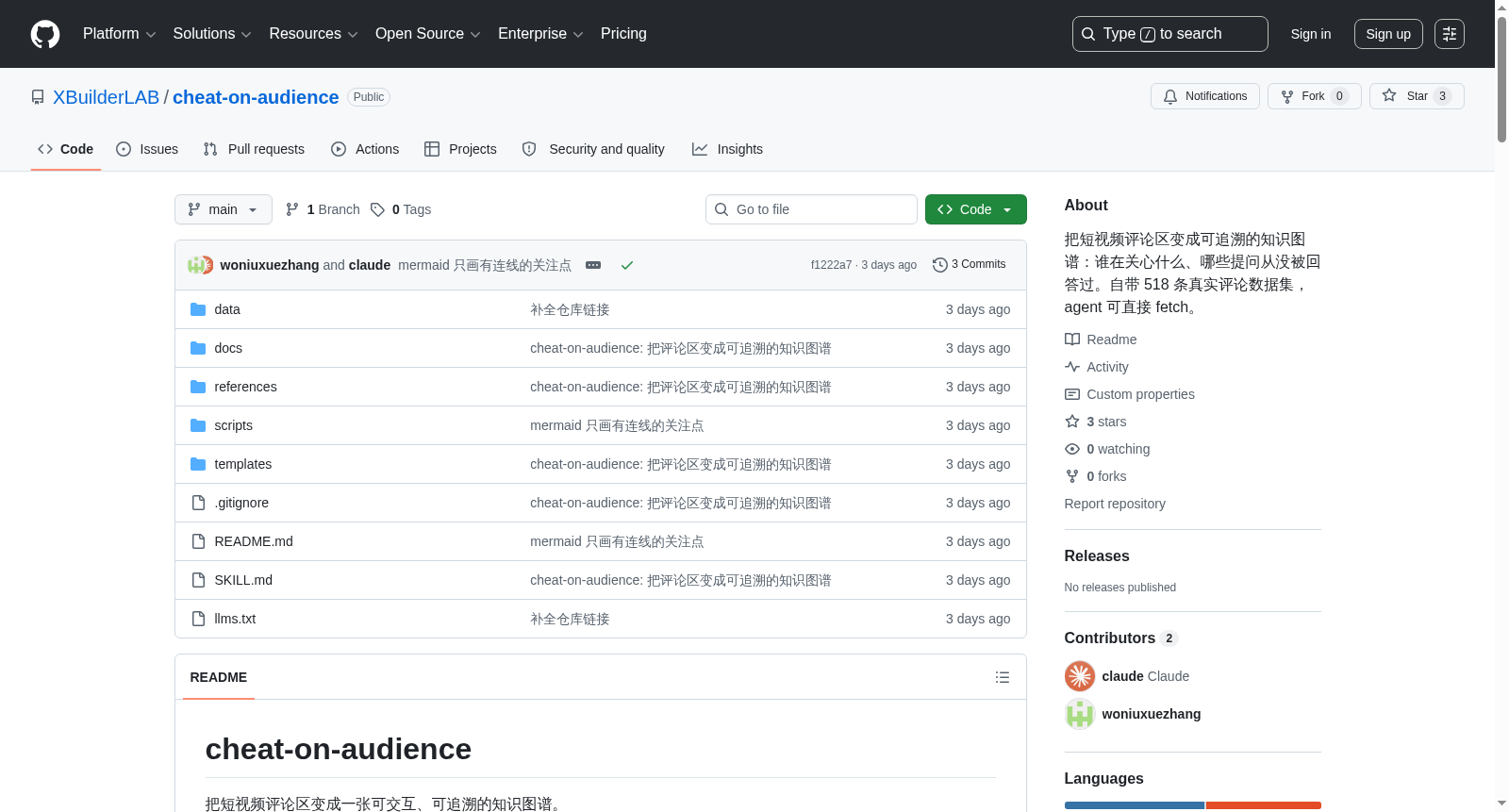1509x812 pixels.
Task: Click the commits history clock icon
Action: pyautogui.click(x=939, y=265)
